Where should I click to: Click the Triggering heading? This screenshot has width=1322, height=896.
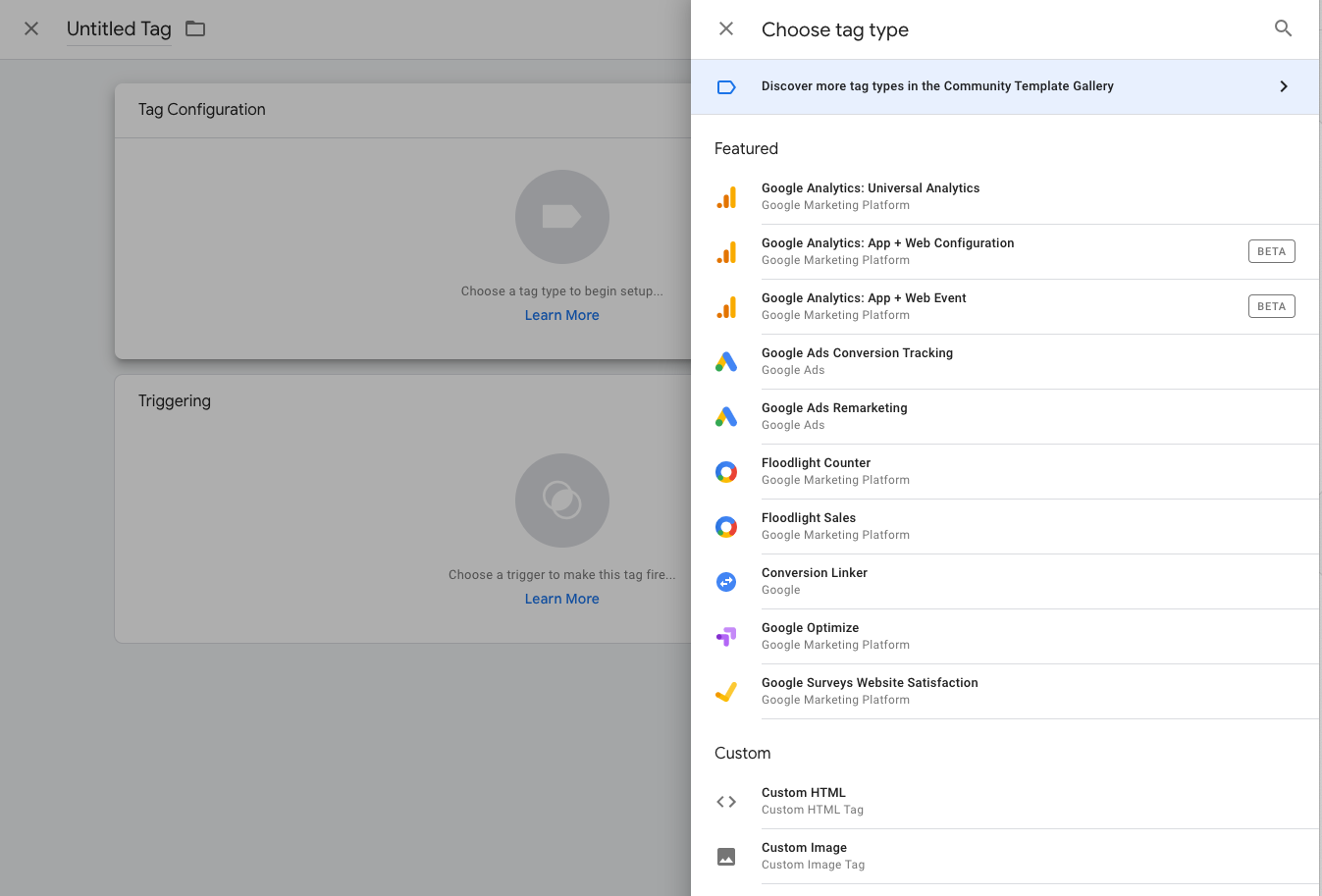click(x=175, y=400)
